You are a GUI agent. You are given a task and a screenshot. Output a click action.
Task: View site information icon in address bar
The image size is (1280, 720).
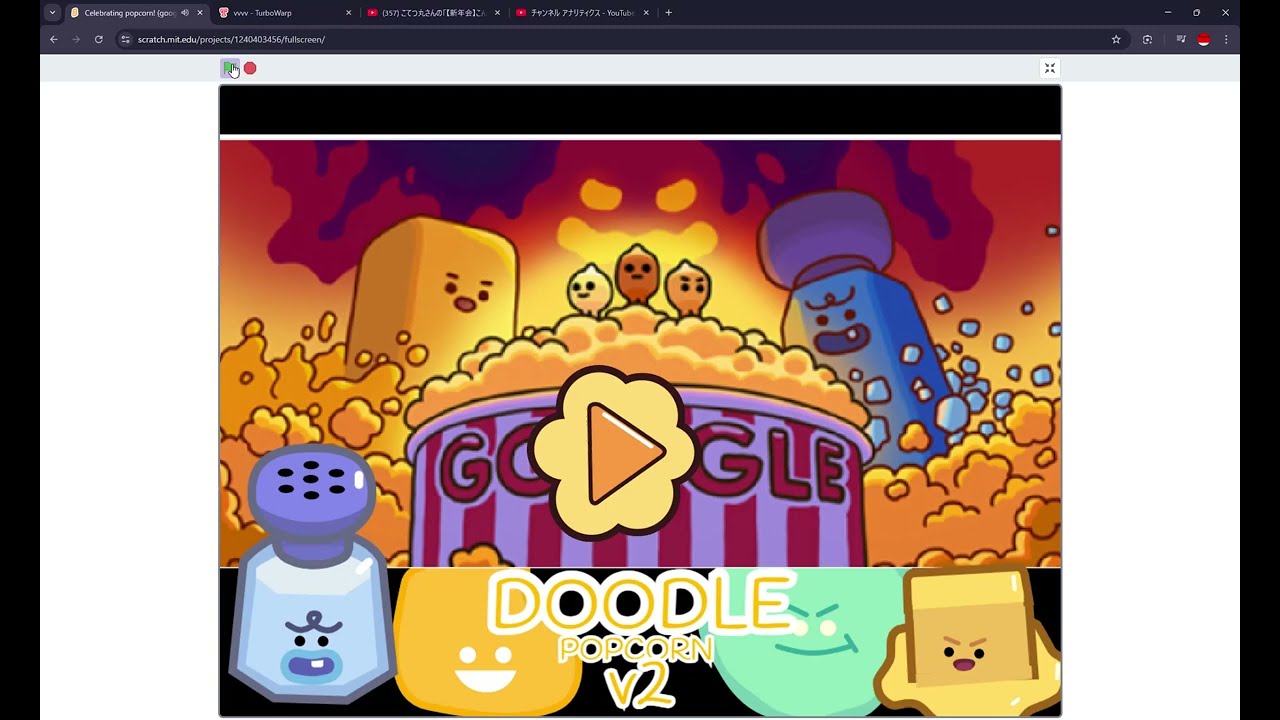point(126,39)
